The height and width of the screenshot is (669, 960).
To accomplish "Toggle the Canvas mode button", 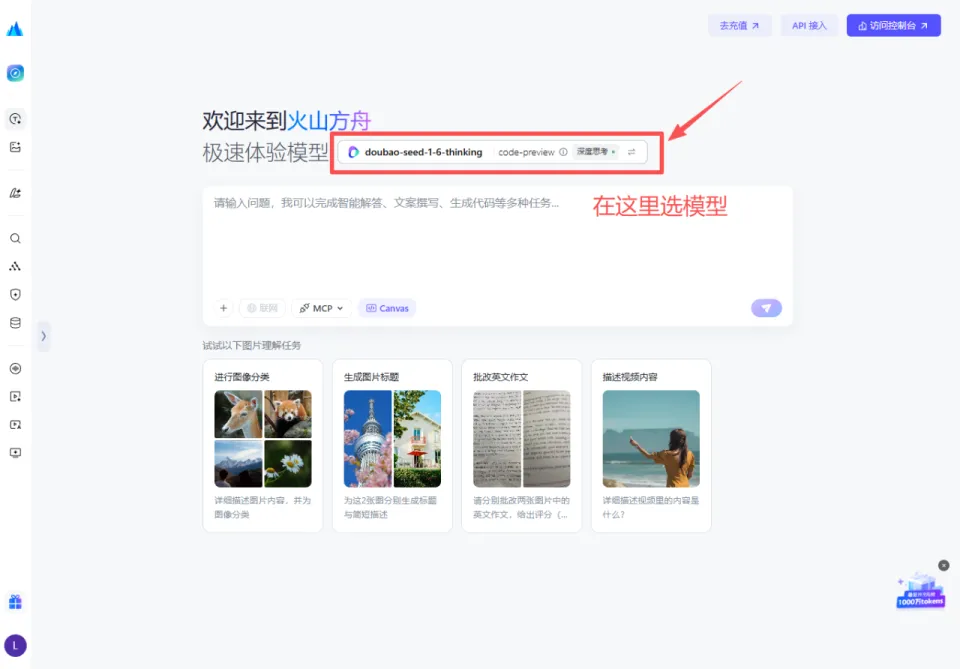I will pyautogui.click(x=387, y=308).
